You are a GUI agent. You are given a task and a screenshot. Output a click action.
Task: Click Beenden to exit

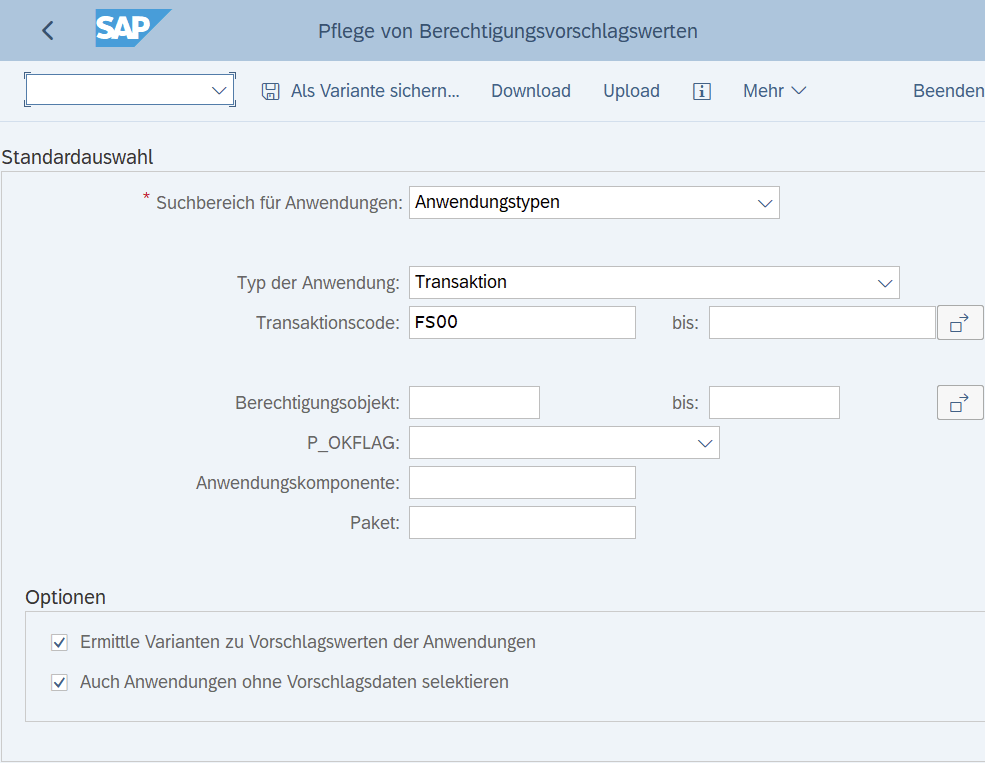click(949, 91)
